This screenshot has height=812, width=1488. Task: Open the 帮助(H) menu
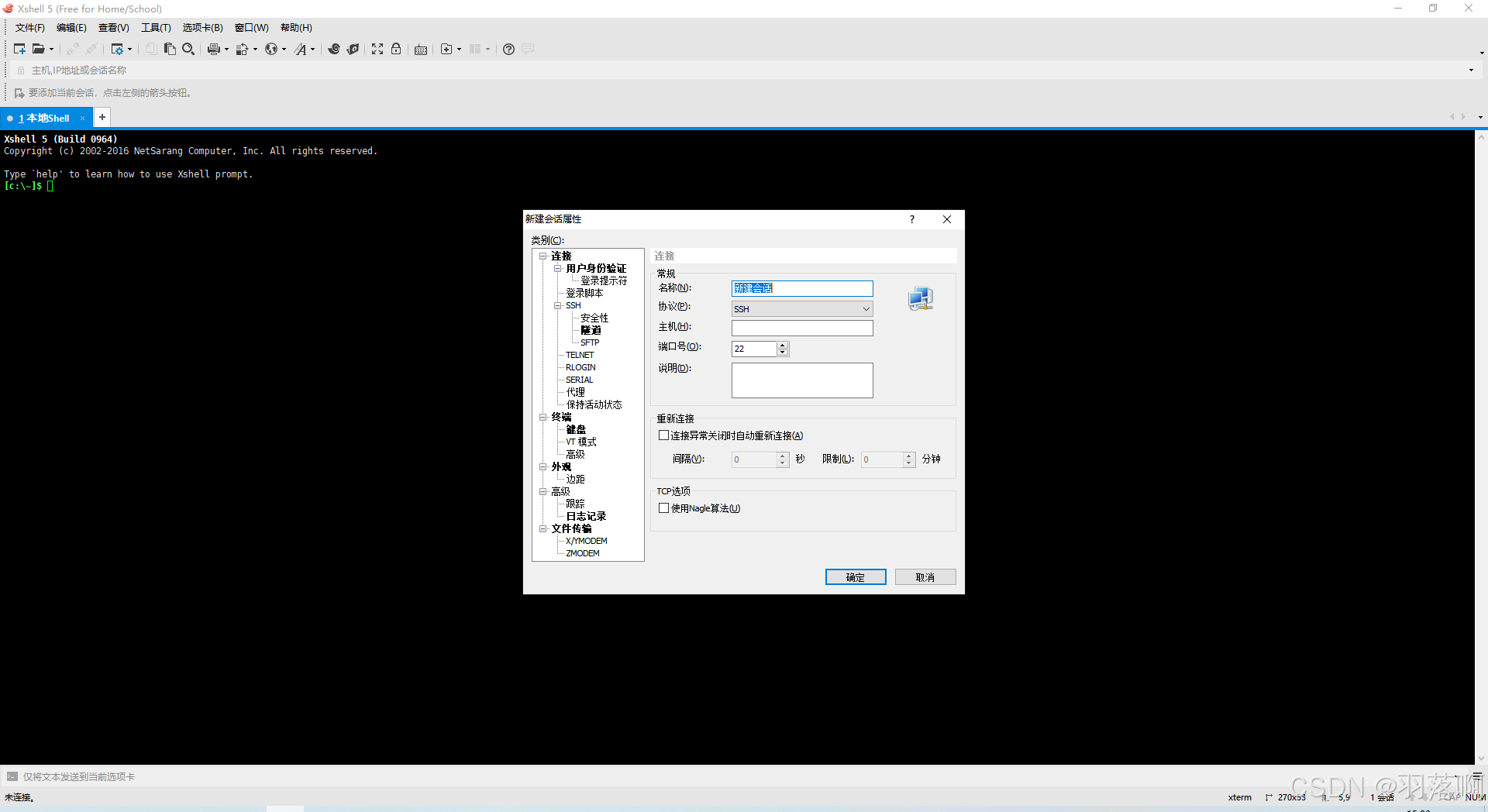pos(296,28)
